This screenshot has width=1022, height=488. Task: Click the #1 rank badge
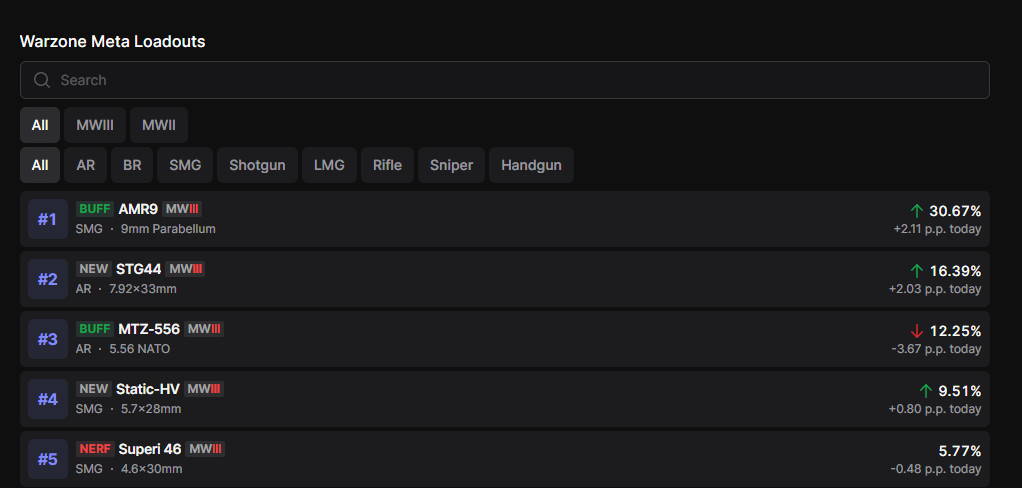point(48,219)
